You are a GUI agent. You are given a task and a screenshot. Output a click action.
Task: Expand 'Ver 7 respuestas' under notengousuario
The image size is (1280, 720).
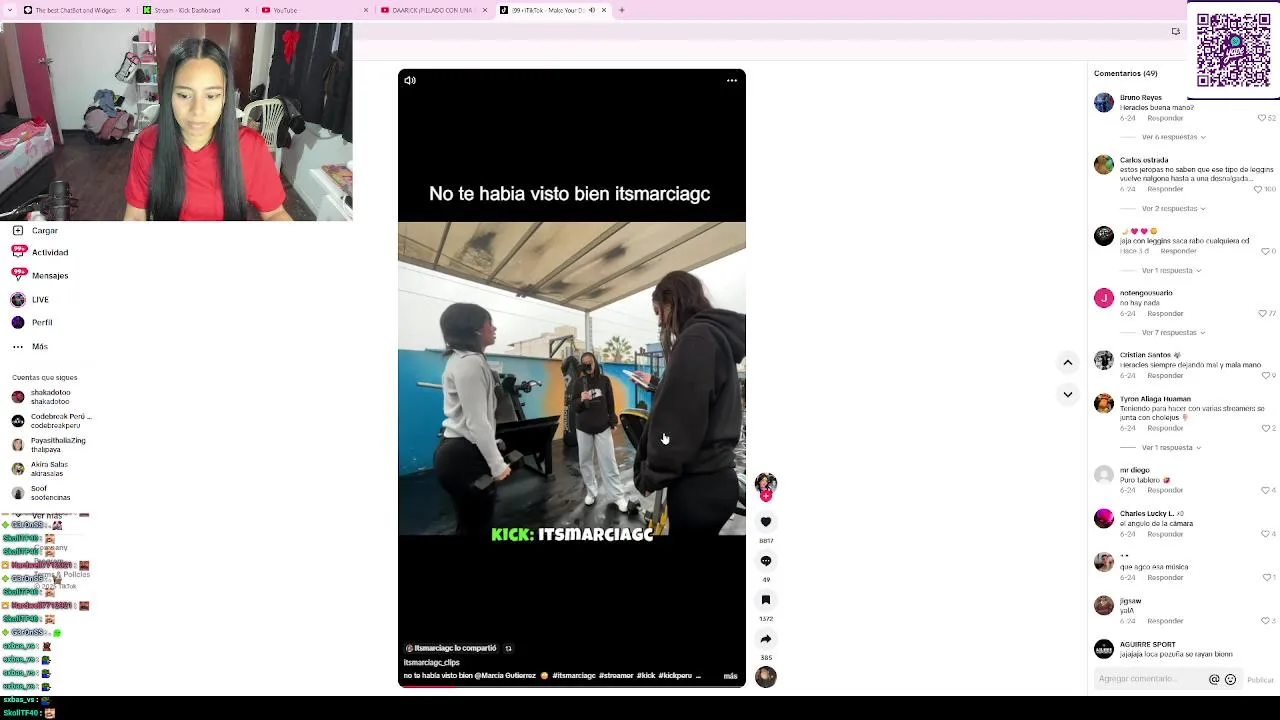click(x=1173, y=333)
